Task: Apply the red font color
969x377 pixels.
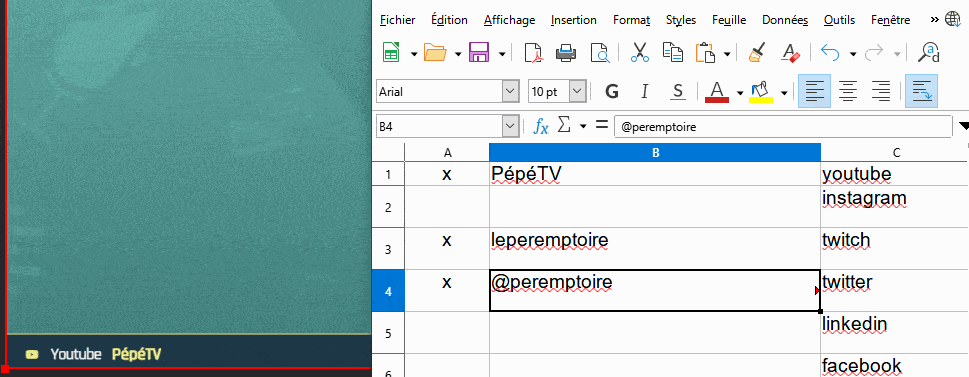Action: [x=717, y=92]
